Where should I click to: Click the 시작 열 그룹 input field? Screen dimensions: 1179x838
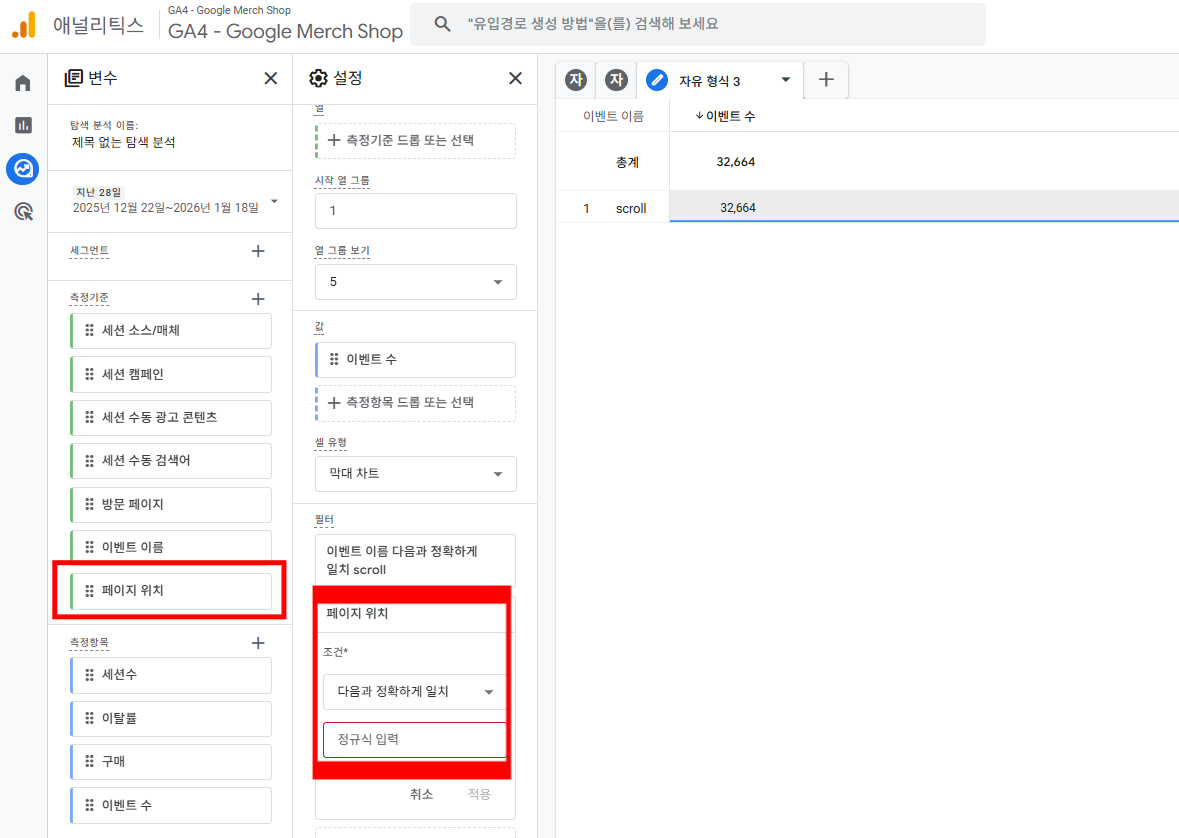(416, 211)
